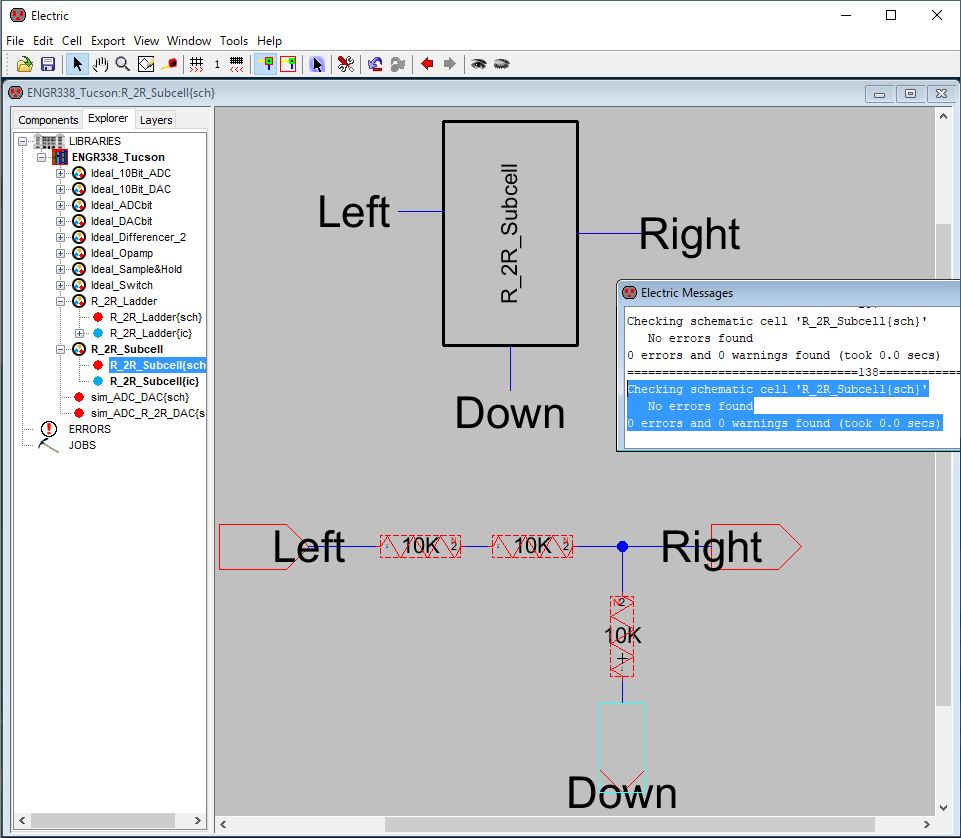This screenshot has height=838, width=961.
Task: Toggle the open eye visibility icon
Action: tap(479, 64)
